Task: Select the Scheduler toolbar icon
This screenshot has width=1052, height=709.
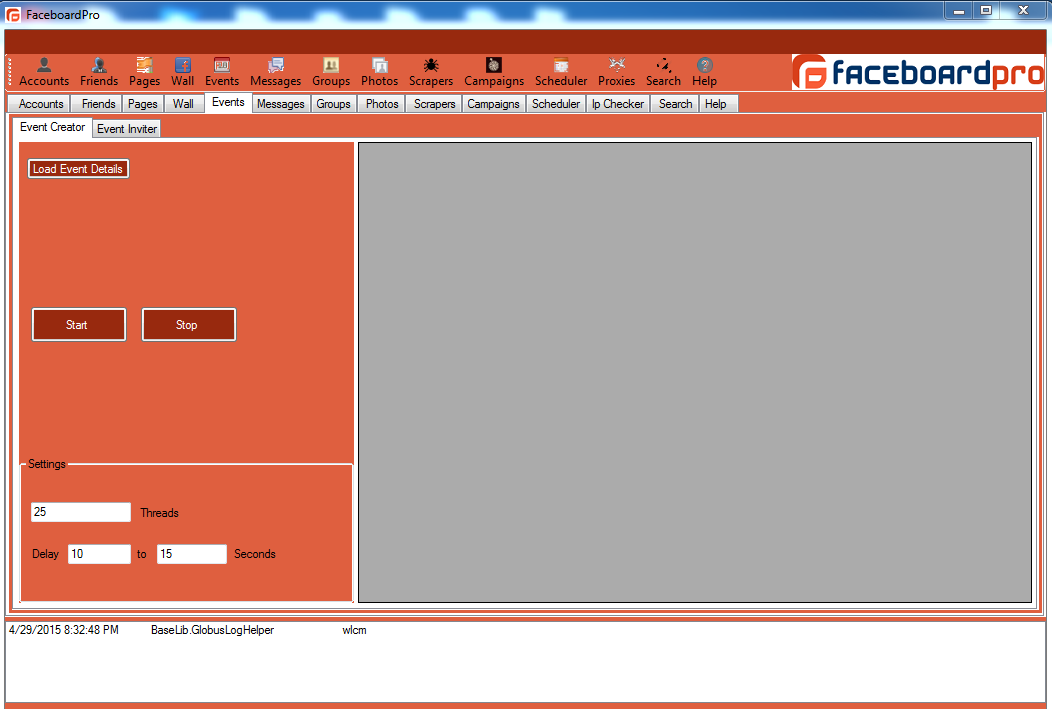Action: pos(561,72)
